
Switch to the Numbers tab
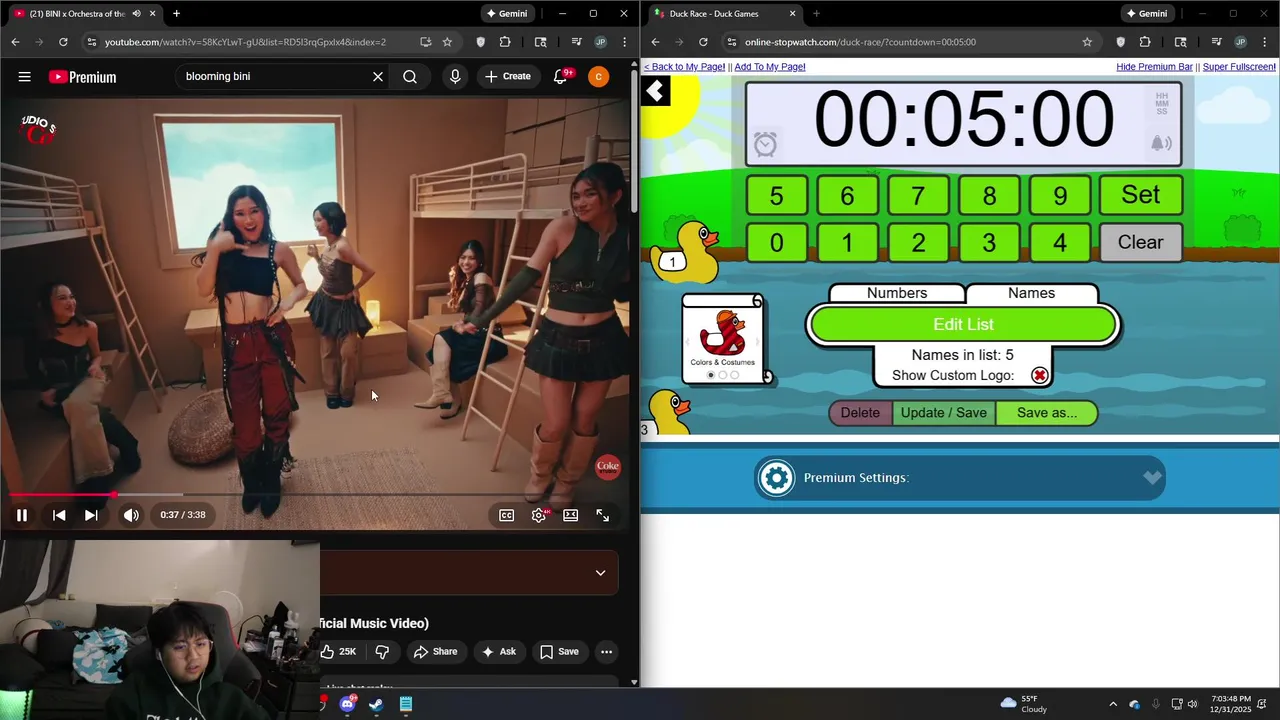(897, 293)
